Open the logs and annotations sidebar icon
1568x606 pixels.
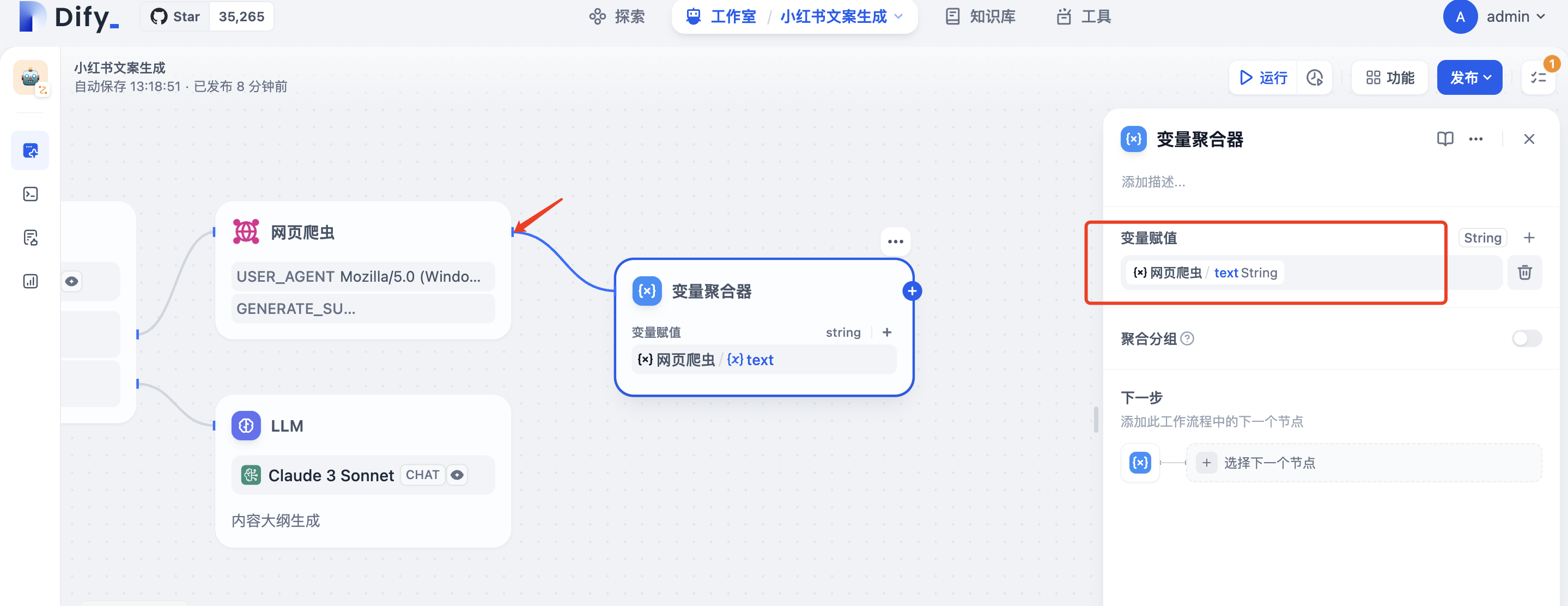pyautogui.click(x=31, y=238)
